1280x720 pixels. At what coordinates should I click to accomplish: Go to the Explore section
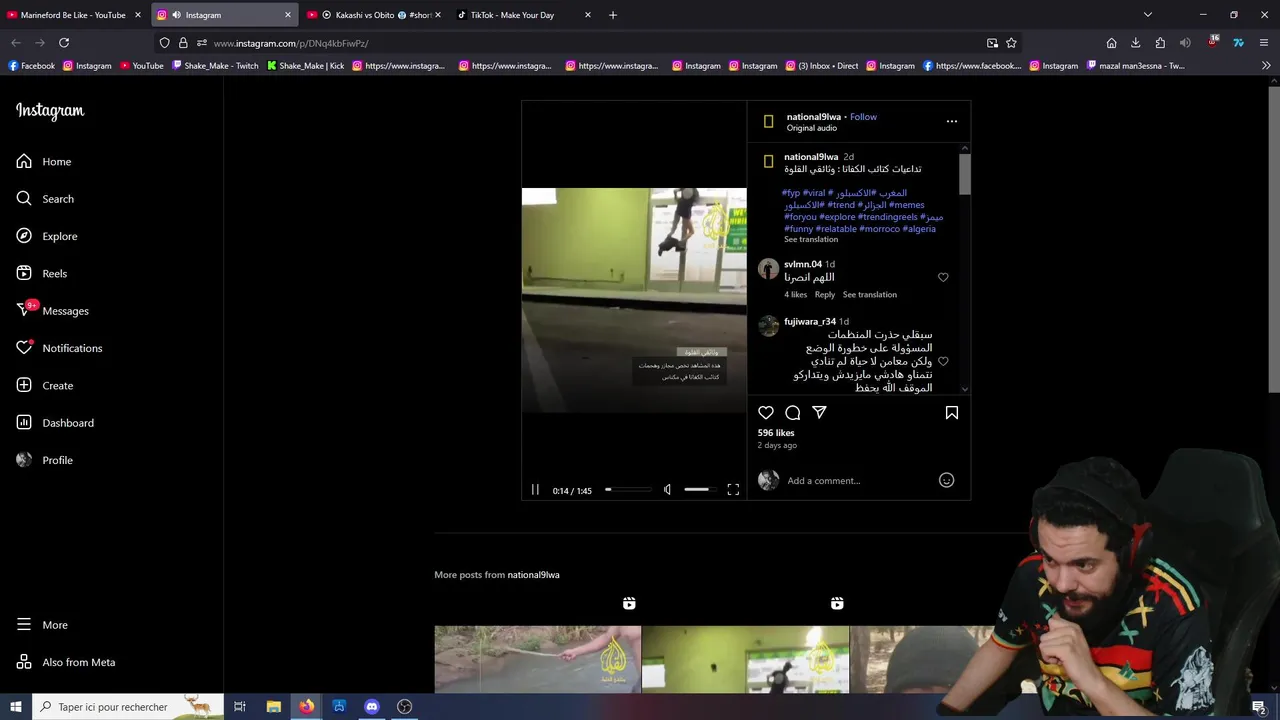(x=47, y=236)
